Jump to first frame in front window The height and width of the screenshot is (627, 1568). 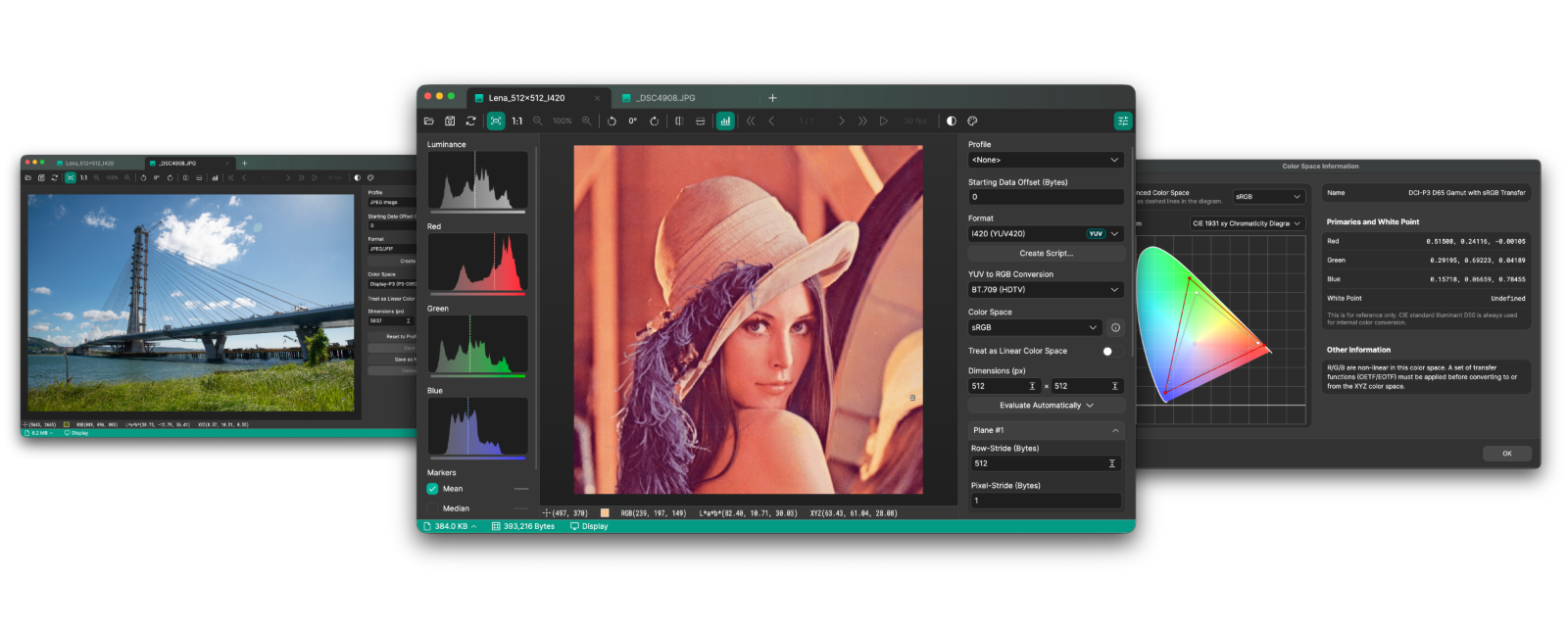tap(751, 121)
